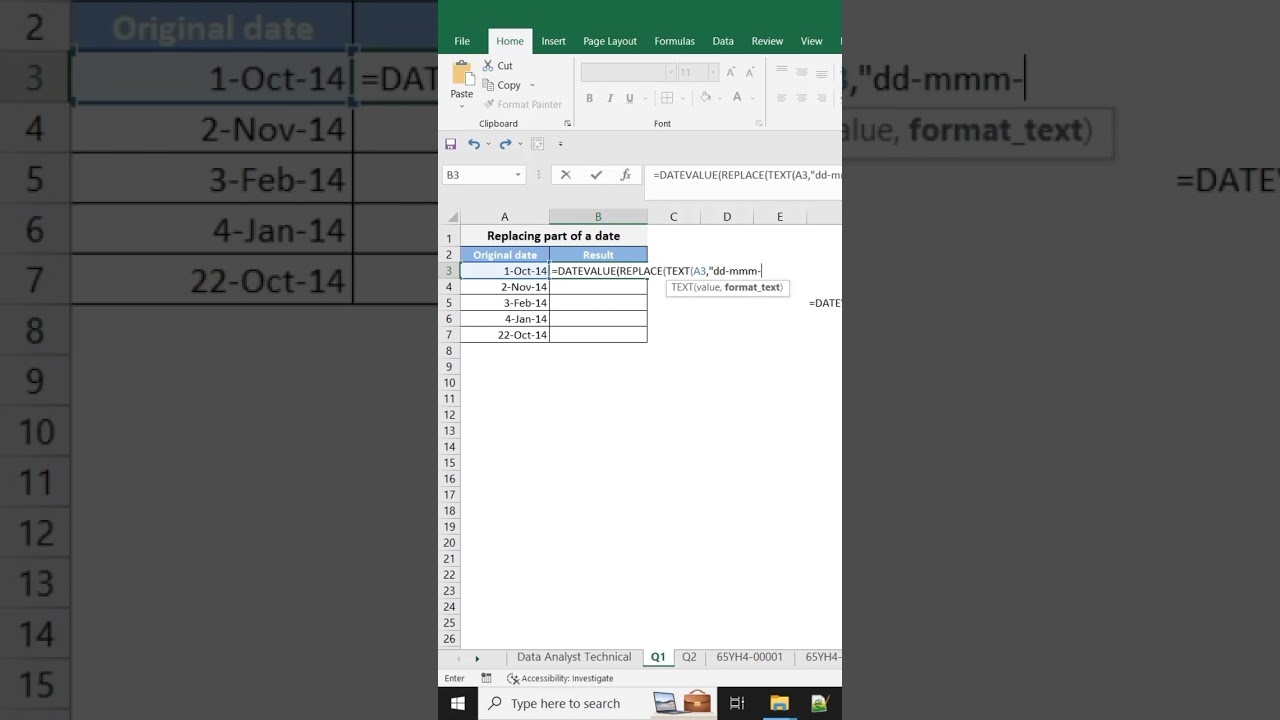The height and width of the screenshot is (720, 1280).
Task: Open File Explorer from the taskbar
Action: (x=779, y=703)
